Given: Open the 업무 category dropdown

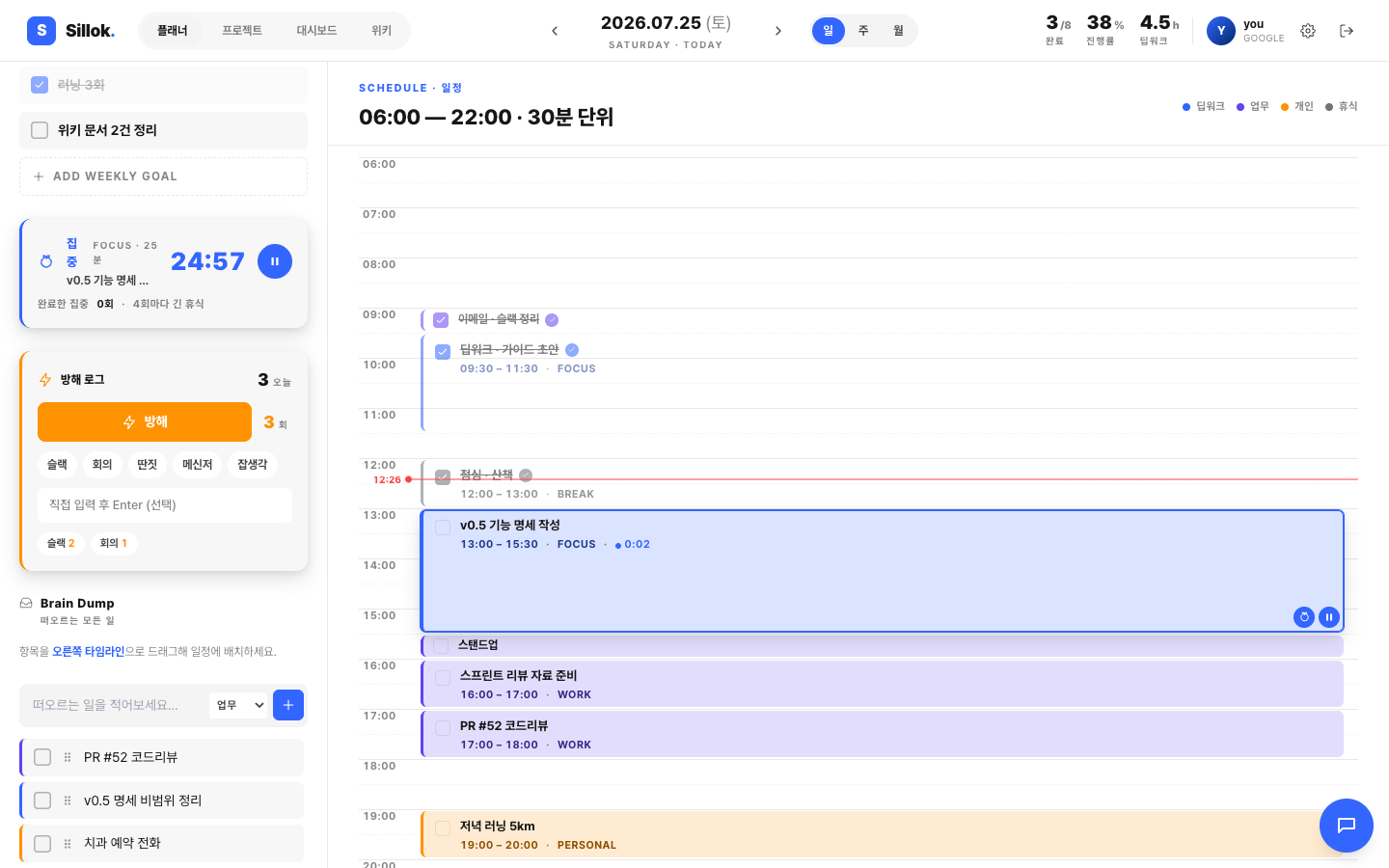Looking at the screenshot, I should tap(238, 705).
